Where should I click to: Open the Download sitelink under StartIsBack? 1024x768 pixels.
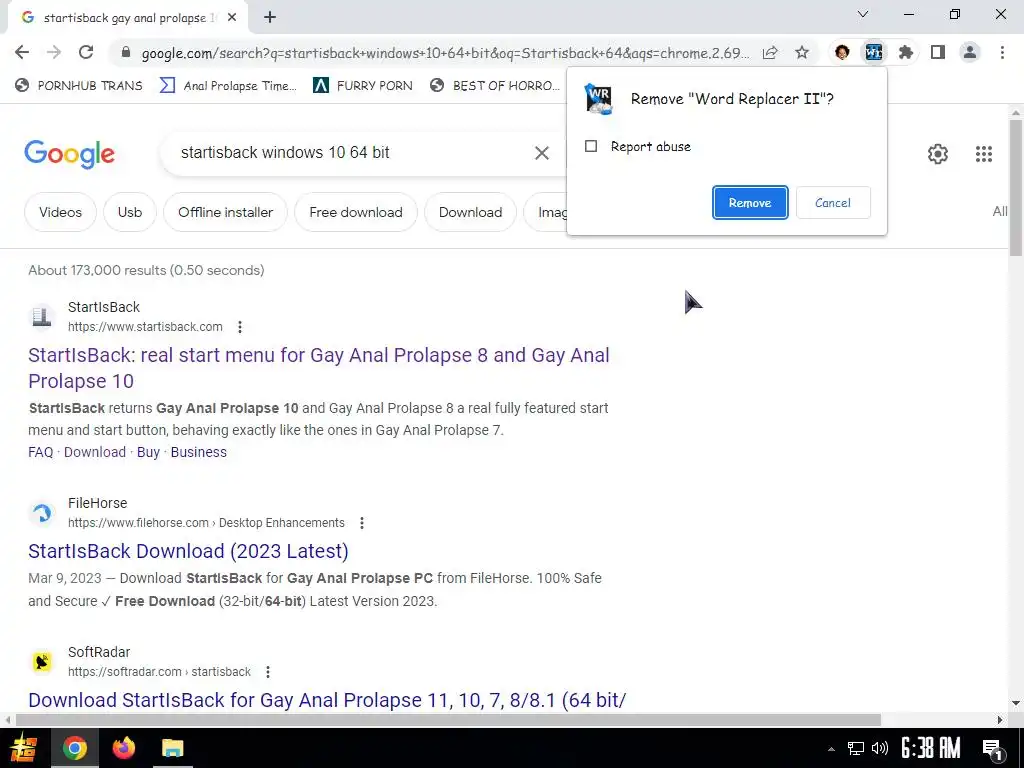click(95, 452)
